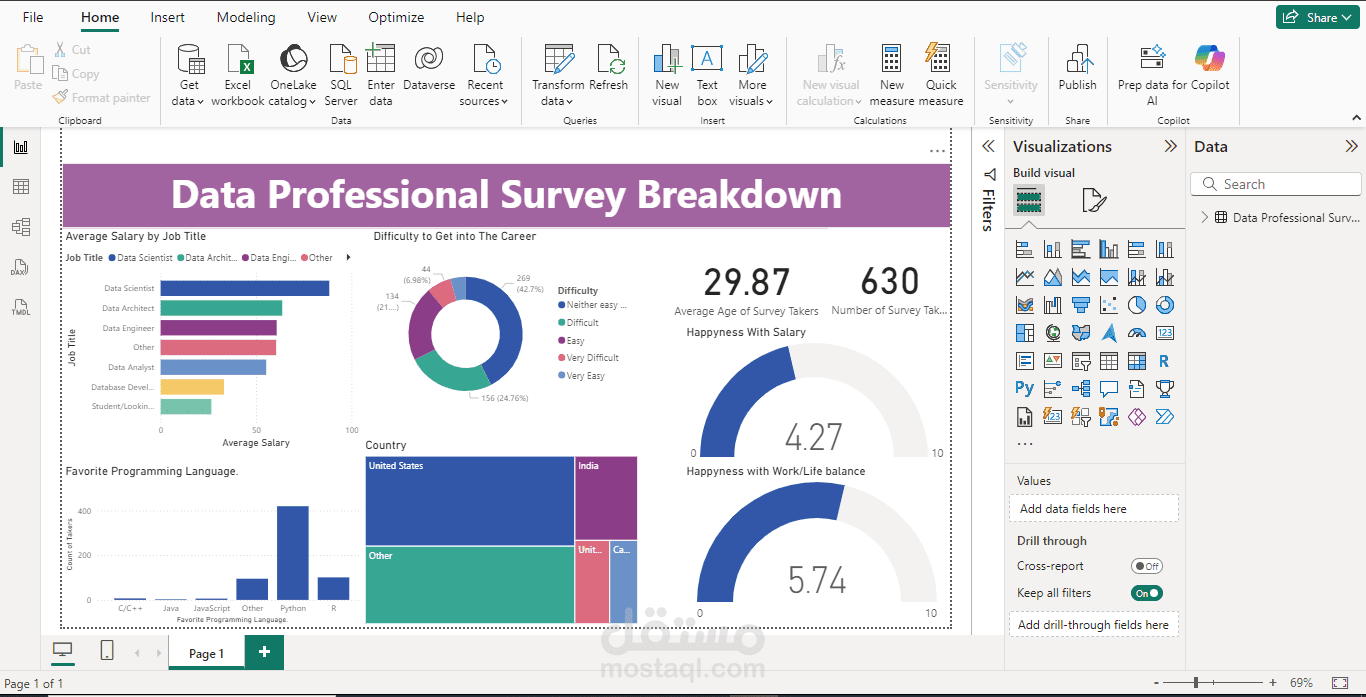Select the Treemap visual icon
The image size is (1366, 697).
[x=1025, y=333]
